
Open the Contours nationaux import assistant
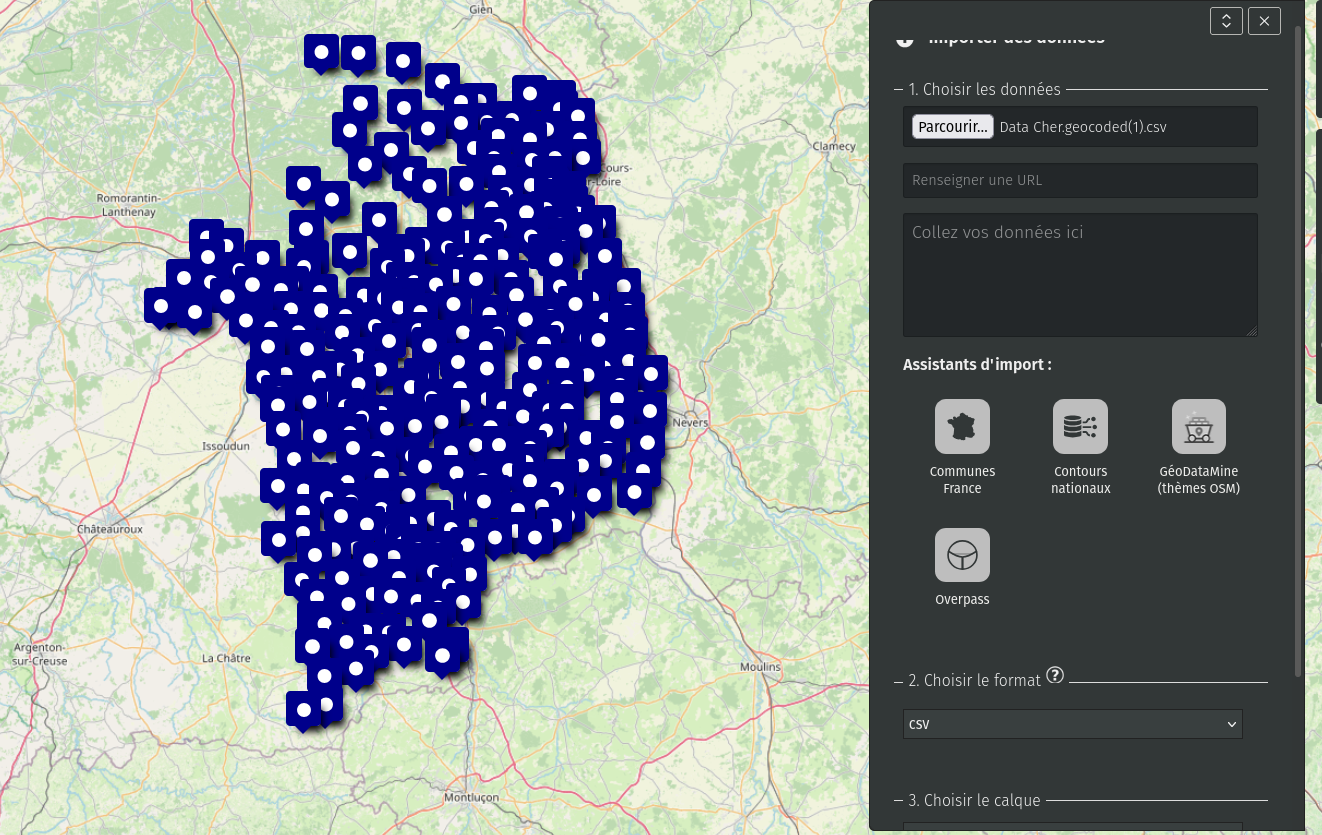1080,427
